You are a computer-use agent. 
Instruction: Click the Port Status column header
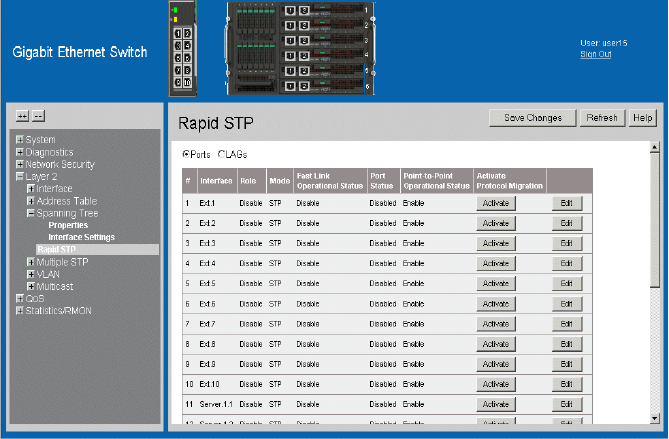[x=382, y=181]
